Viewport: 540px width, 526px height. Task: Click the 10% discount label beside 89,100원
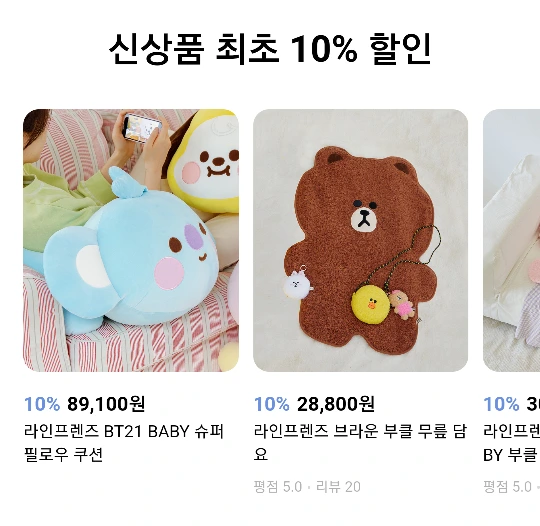[x=42, y=404]
